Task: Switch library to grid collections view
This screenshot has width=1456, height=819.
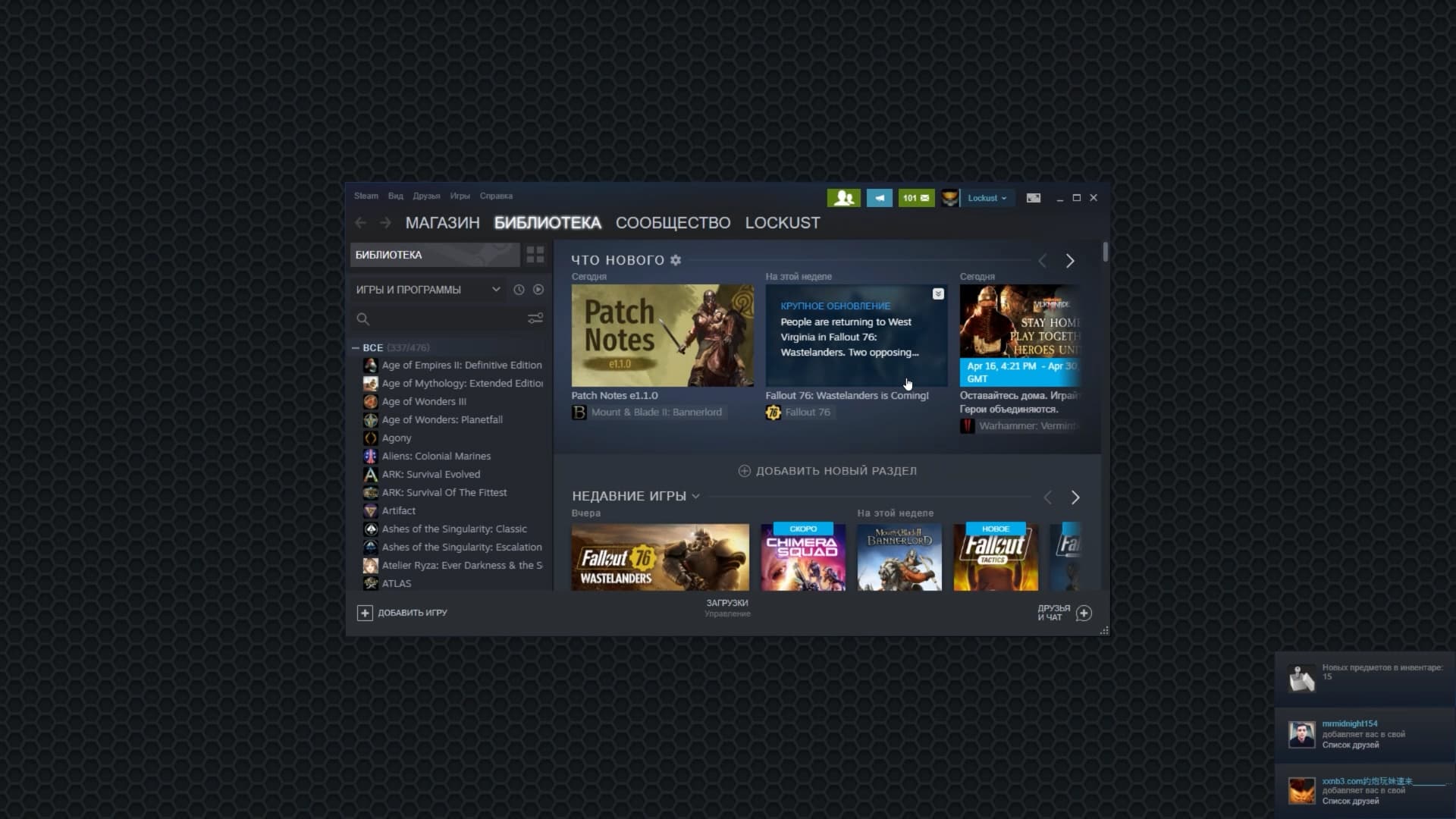Action: [535, 255]
